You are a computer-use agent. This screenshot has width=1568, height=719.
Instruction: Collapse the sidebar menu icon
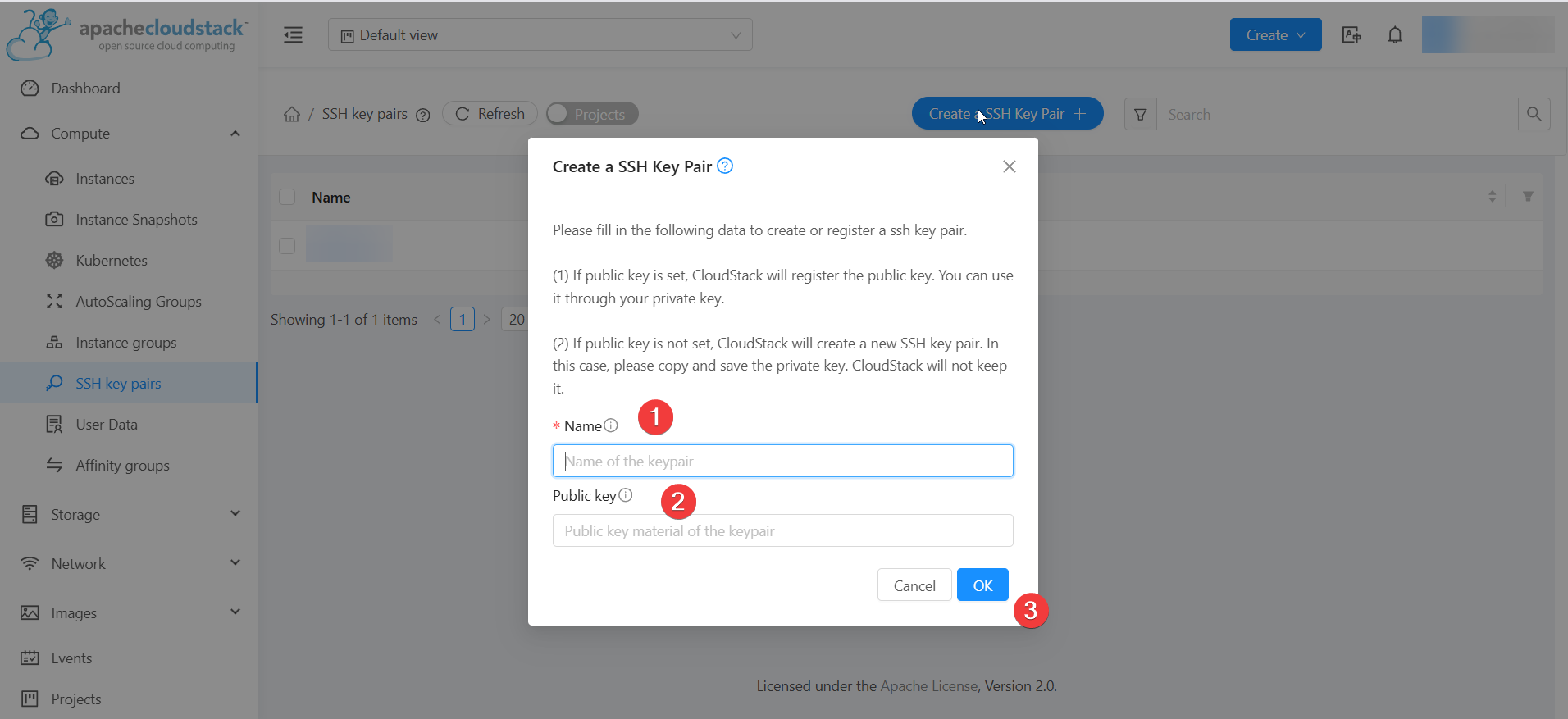tap(293, 35)
